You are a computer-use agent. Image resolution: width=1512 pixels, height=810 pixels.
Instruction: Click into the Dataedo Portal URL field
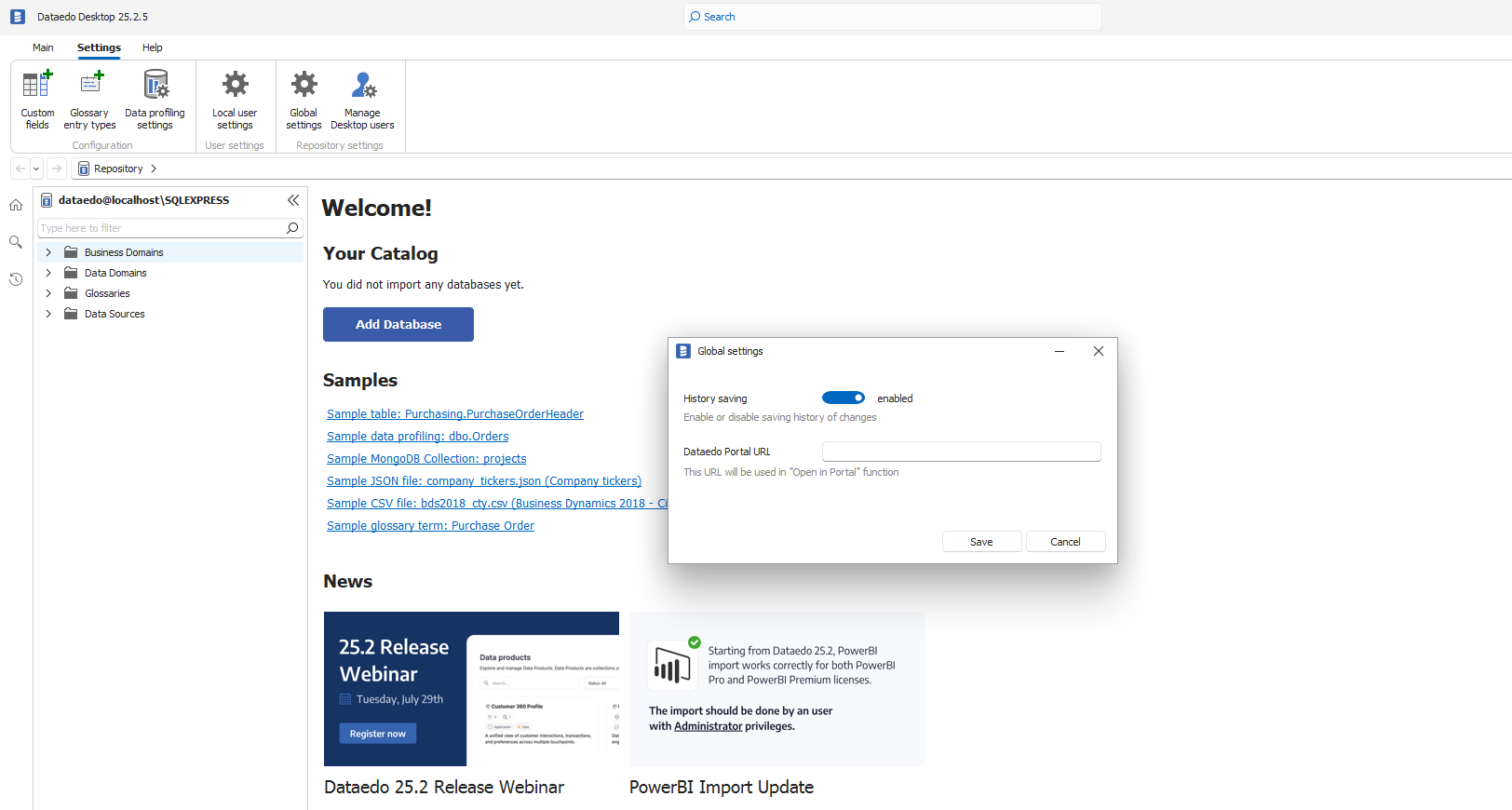tap(961, 452)
